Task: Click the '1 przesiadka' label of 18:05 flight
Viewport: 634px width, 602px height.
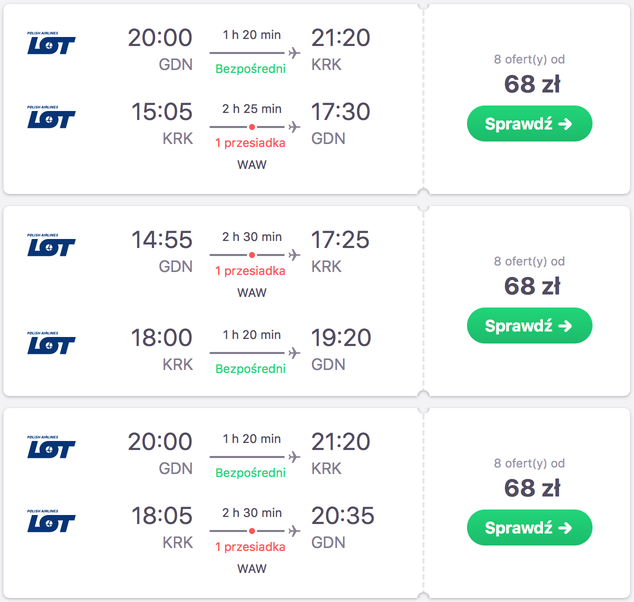Action: [x=250, y=547]
